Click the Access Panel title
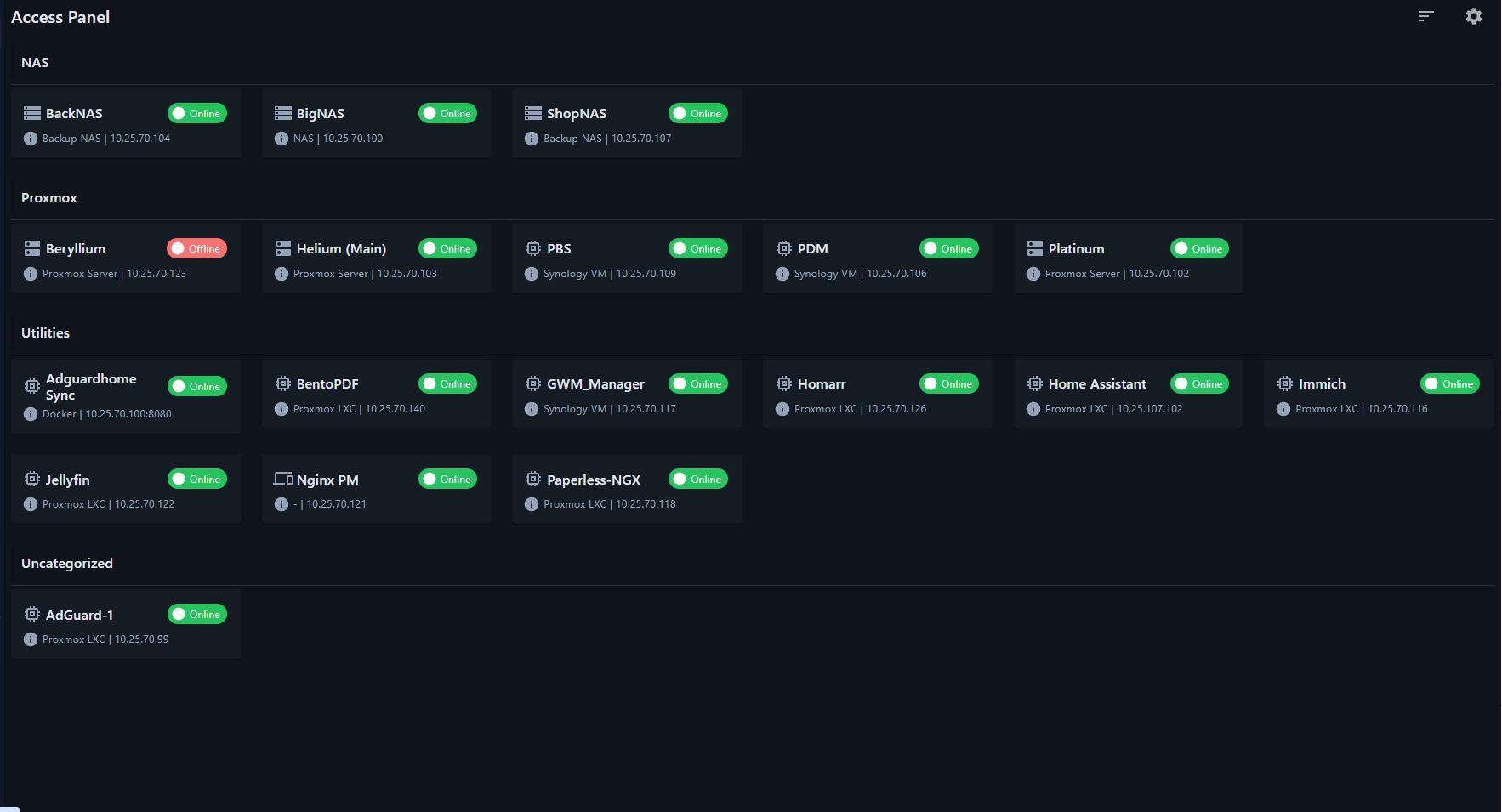Viewport: 1502px width, 812px height. coord(60,17)
